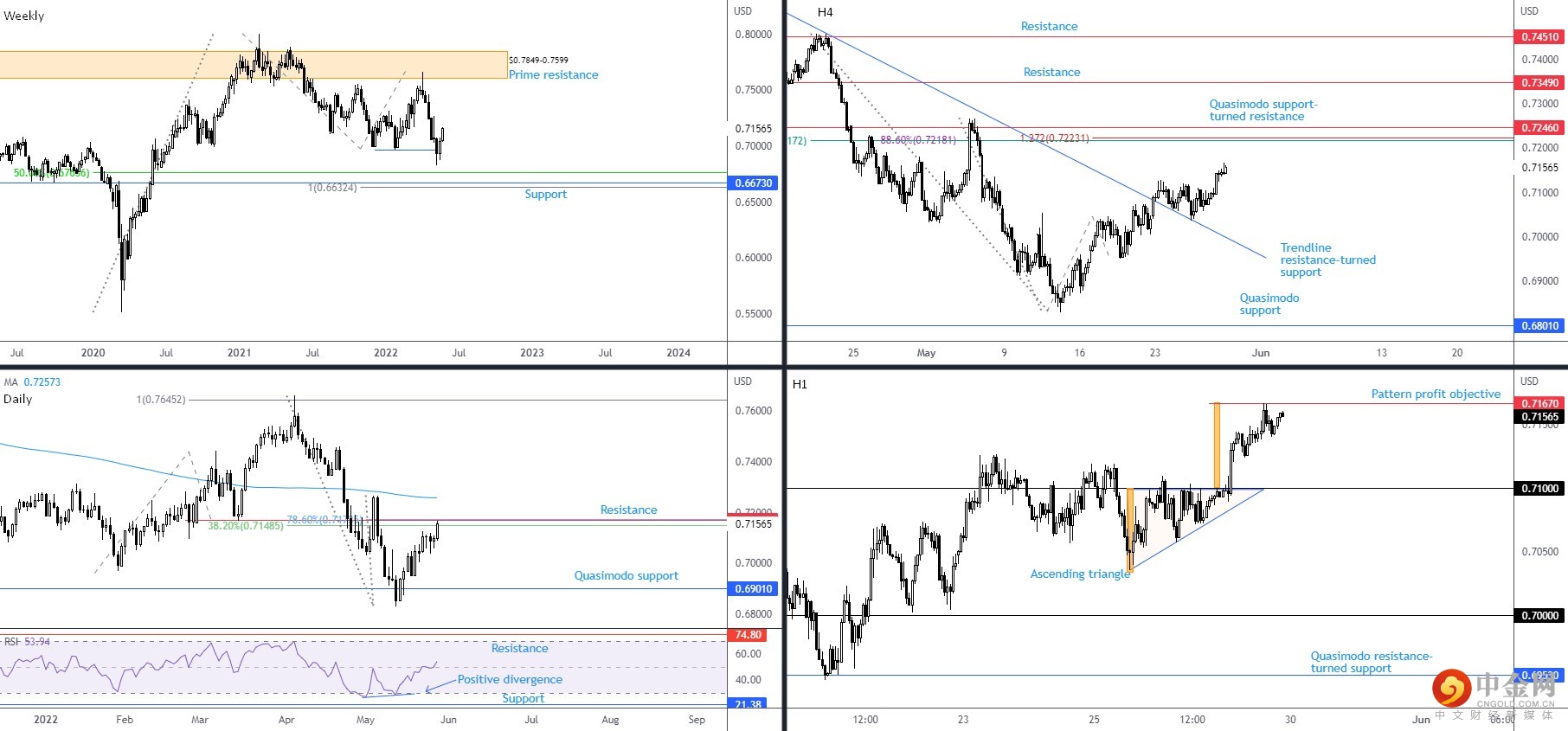Click the 'Daily' timeframe label

point(18,399)
